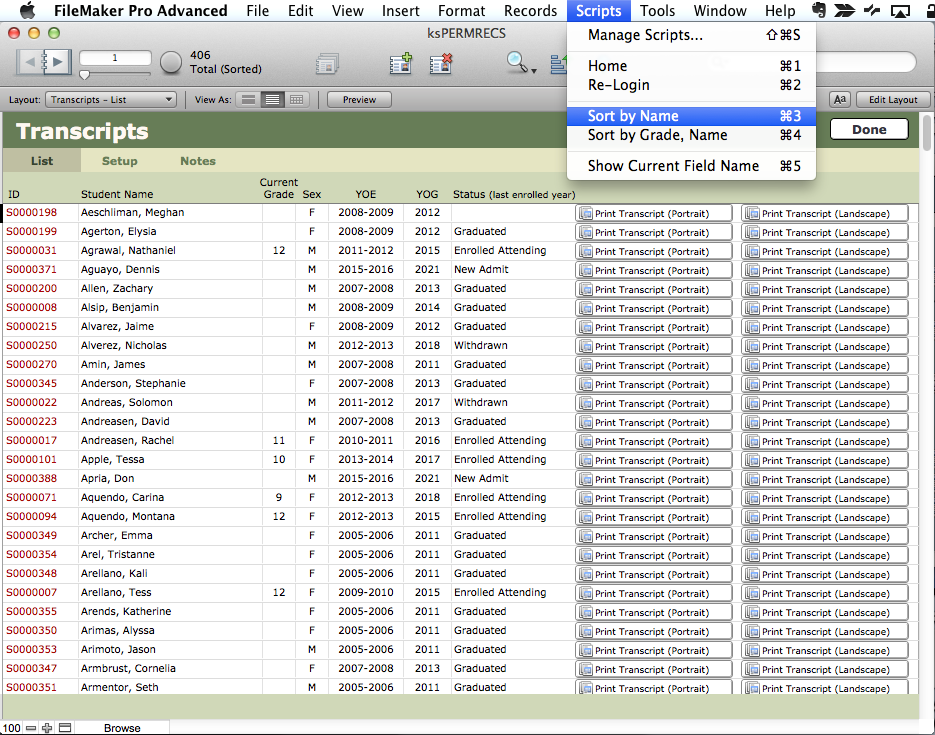The height and width of the screenshot is (735, 935).
Task: Click the Show All records icon
Action: tap(327, 64)
